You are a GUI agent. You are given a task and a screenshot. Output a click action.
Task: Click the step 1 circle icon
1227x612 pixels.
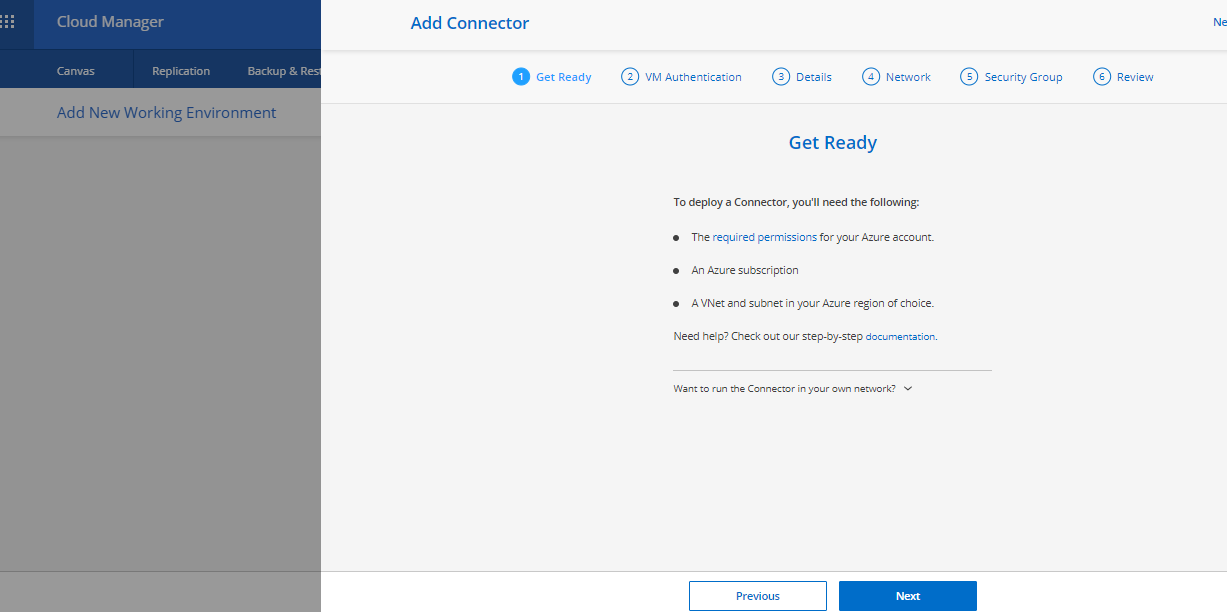coord(520,77)
